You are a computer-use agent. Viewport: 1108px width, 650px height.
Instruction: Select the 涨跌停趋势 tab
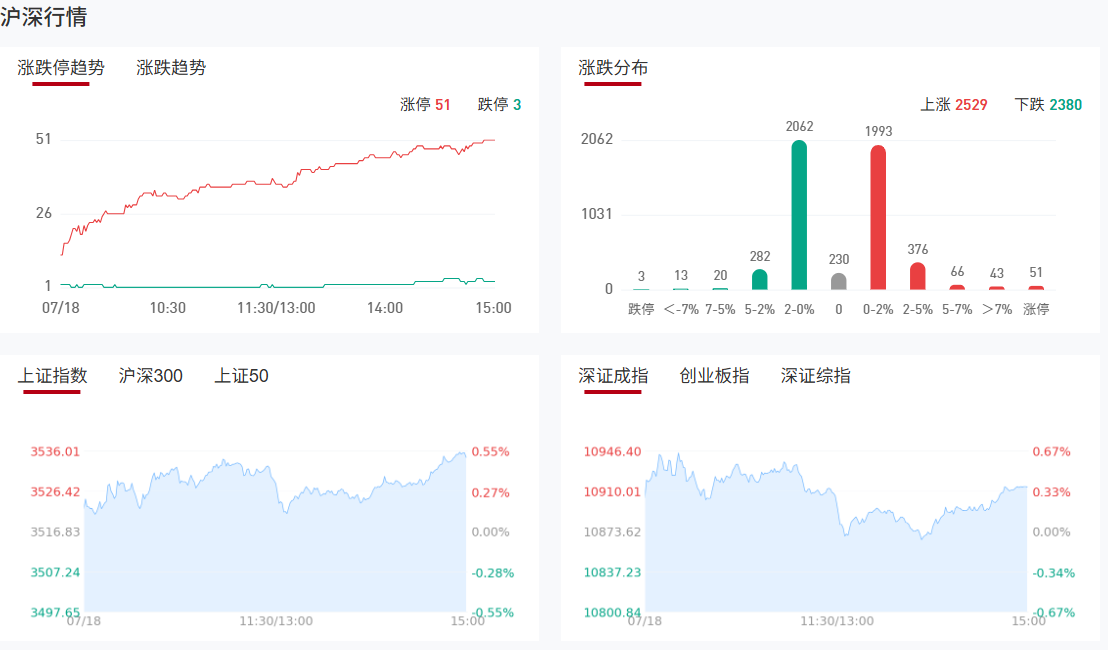61,68
